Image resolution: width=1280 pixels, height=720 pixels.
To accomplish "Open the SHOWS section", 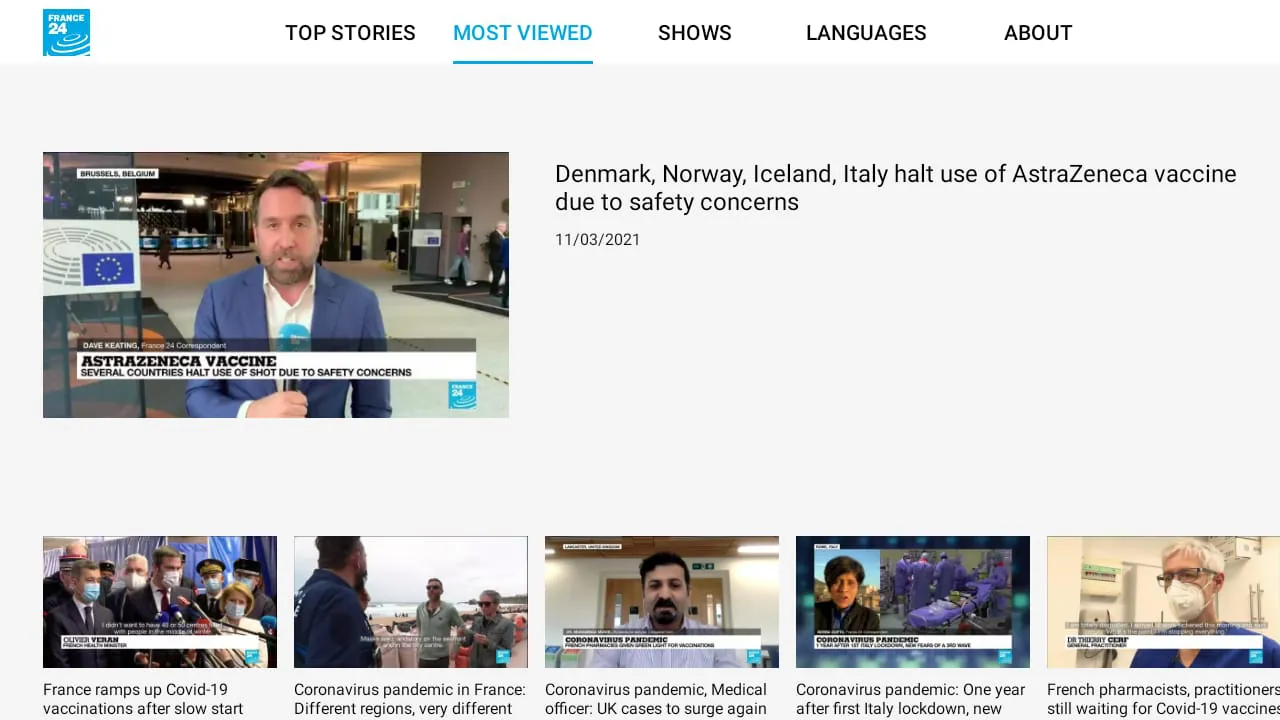I will [694, 33].
